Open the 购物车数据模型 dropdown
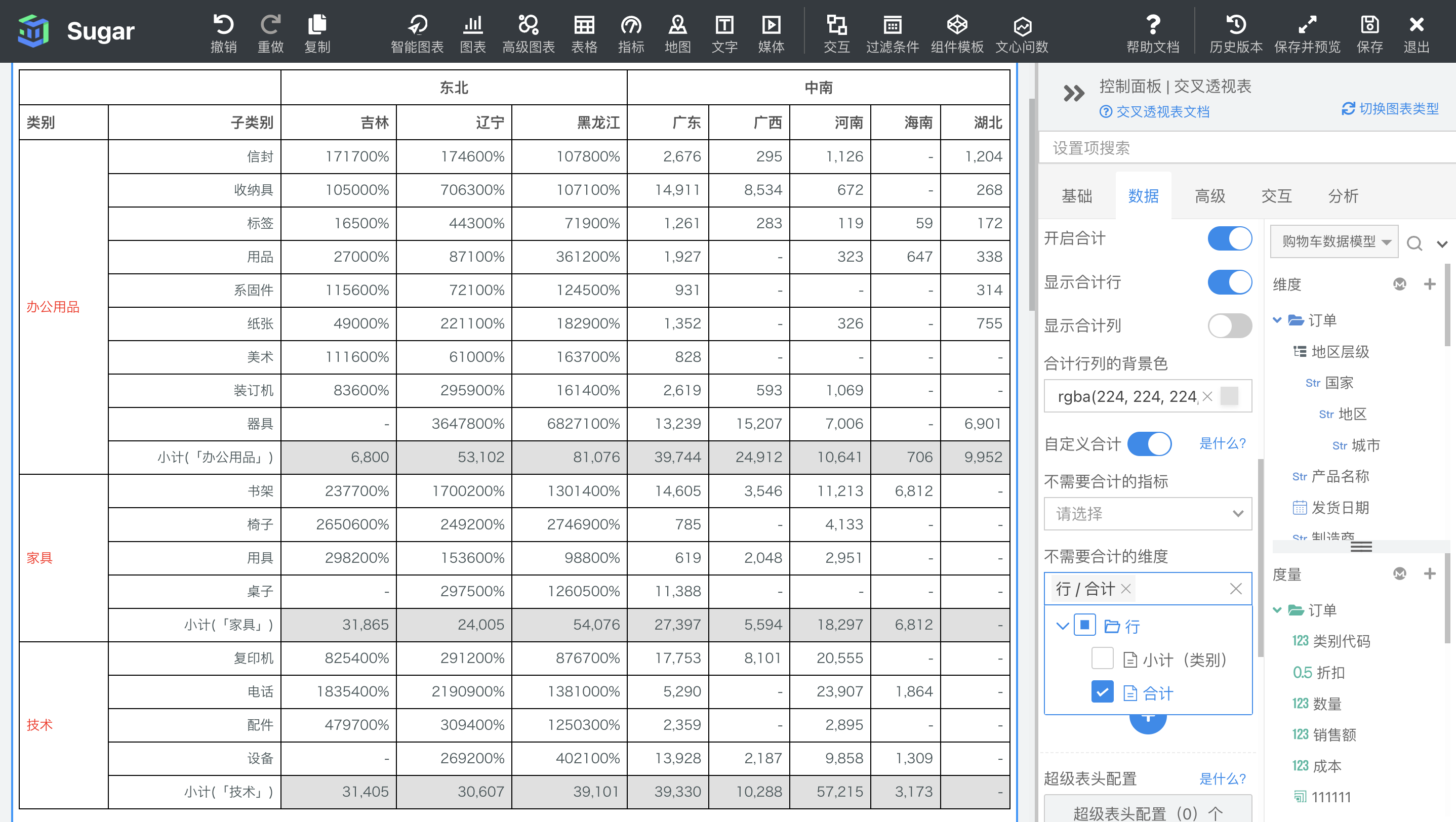1456x822 pixels. [x=1334, y=242]
